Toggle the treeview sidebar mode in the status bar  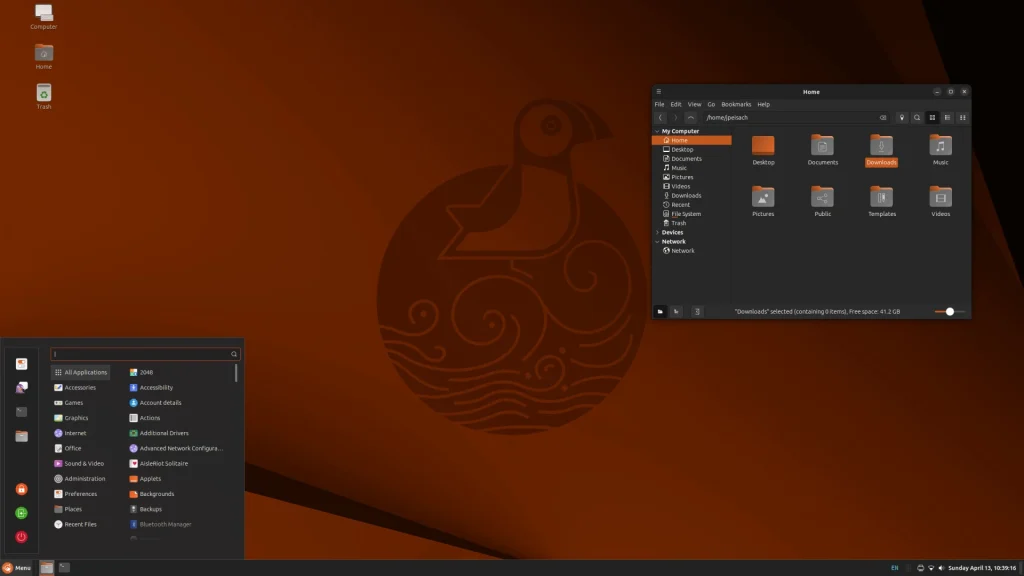(676, 311)
